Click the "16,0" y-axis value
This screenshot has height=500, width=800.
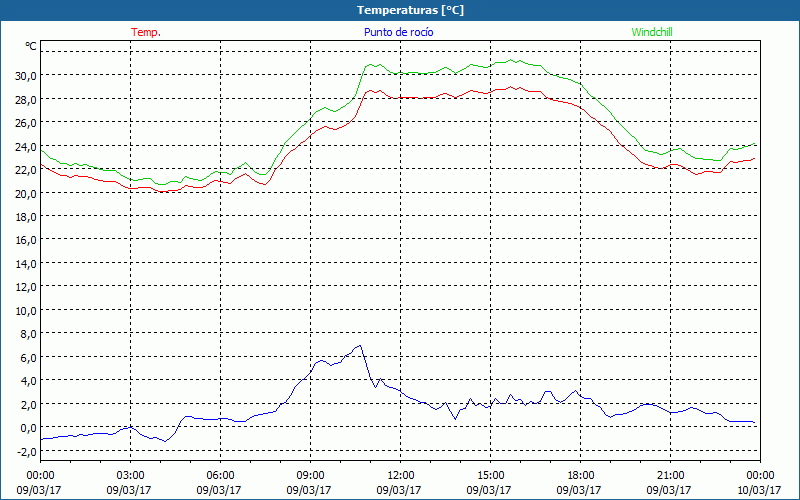click(x=25, y=240)
